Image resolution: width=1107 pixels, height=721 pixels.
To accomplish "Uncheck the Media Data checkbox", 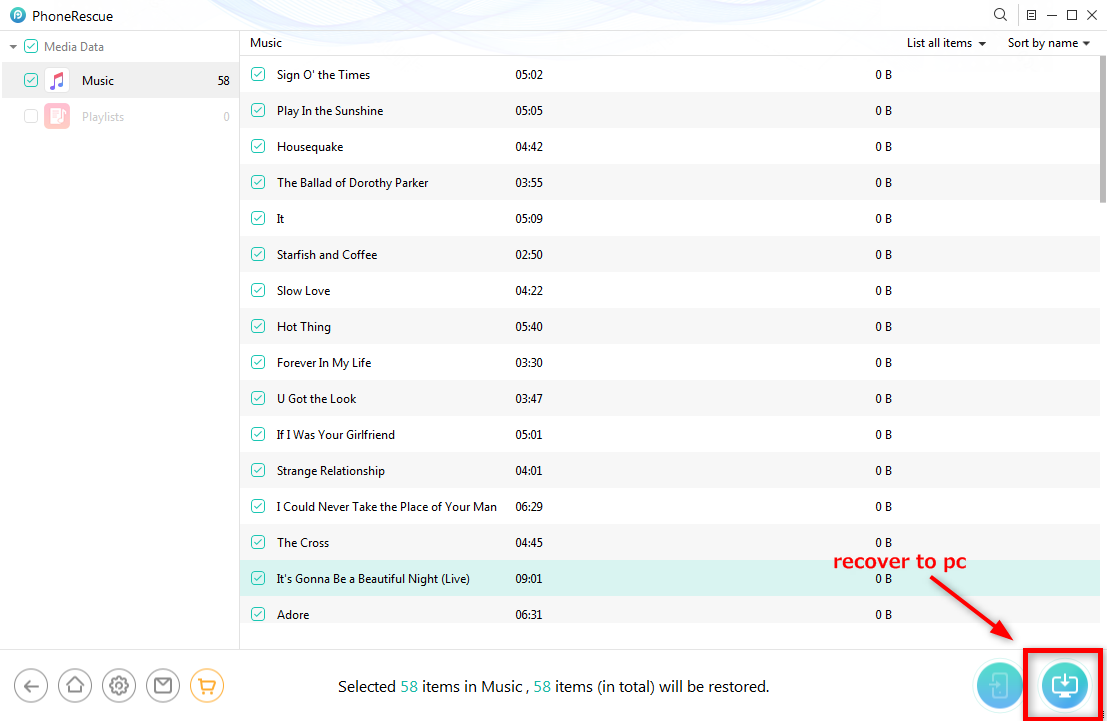I will pyautogui.click(x=31, y=47).
